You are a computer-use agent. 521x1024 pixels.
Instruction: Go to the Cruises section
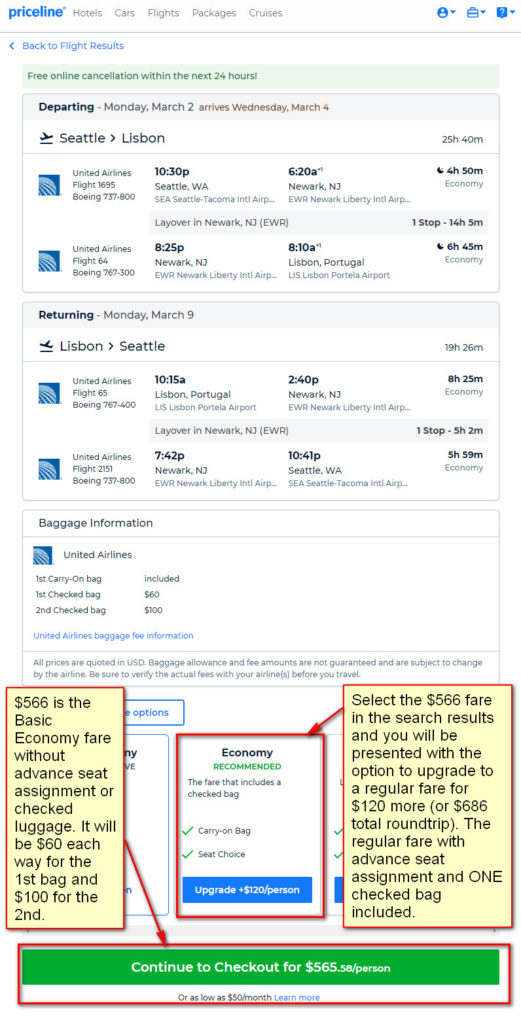tap(266, 13)
